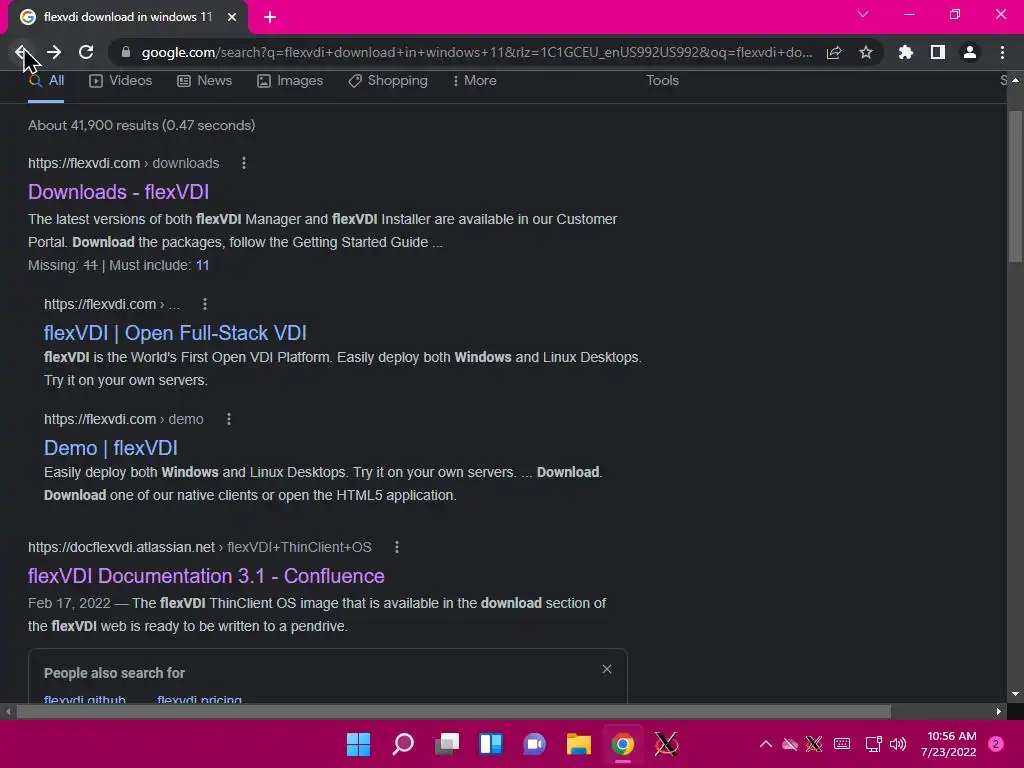
Task: Open the Chat app on the taskbar
Action: [x=534, y=744]
